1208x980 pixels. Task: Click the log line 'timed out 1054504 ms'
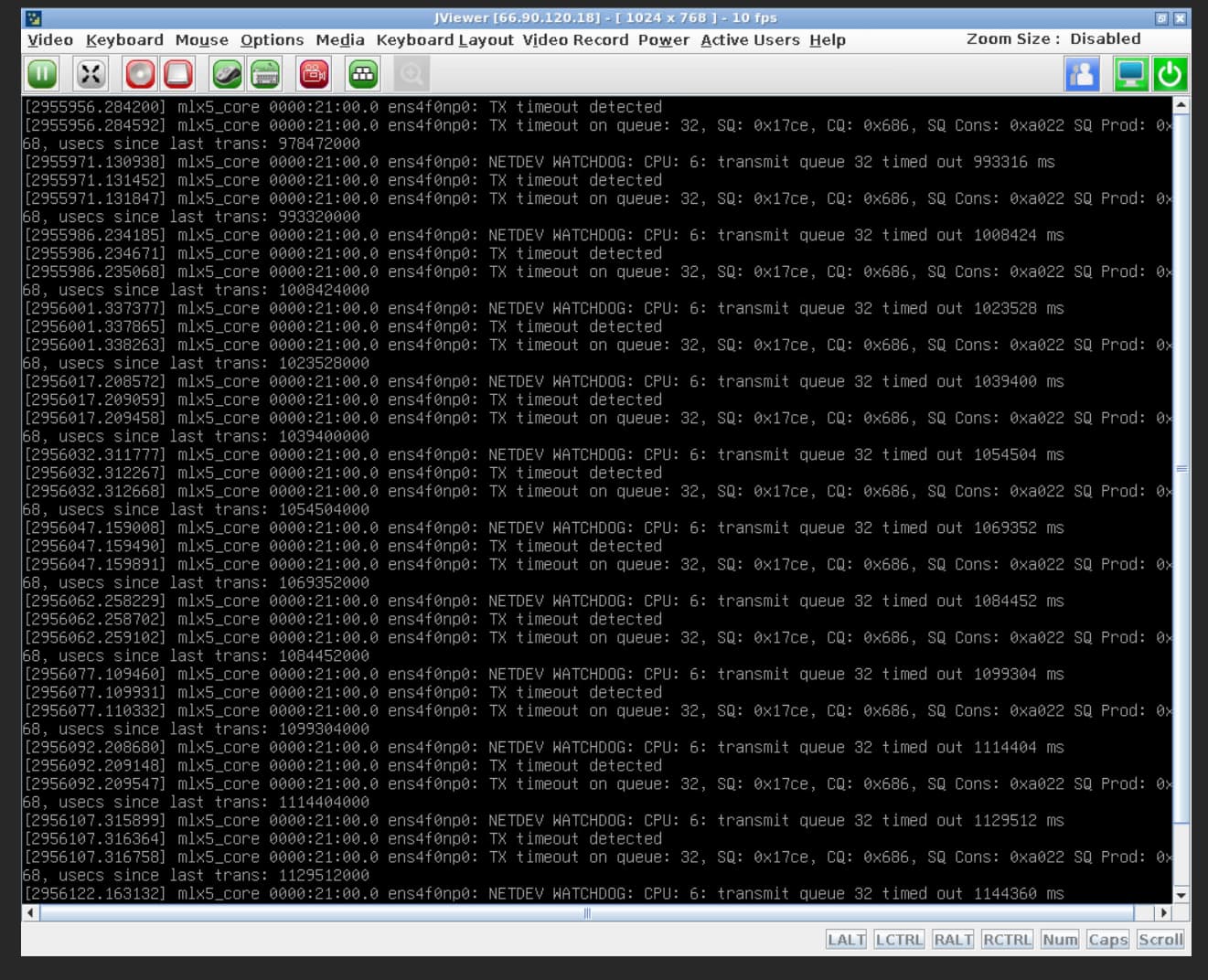tap(543, 454)
